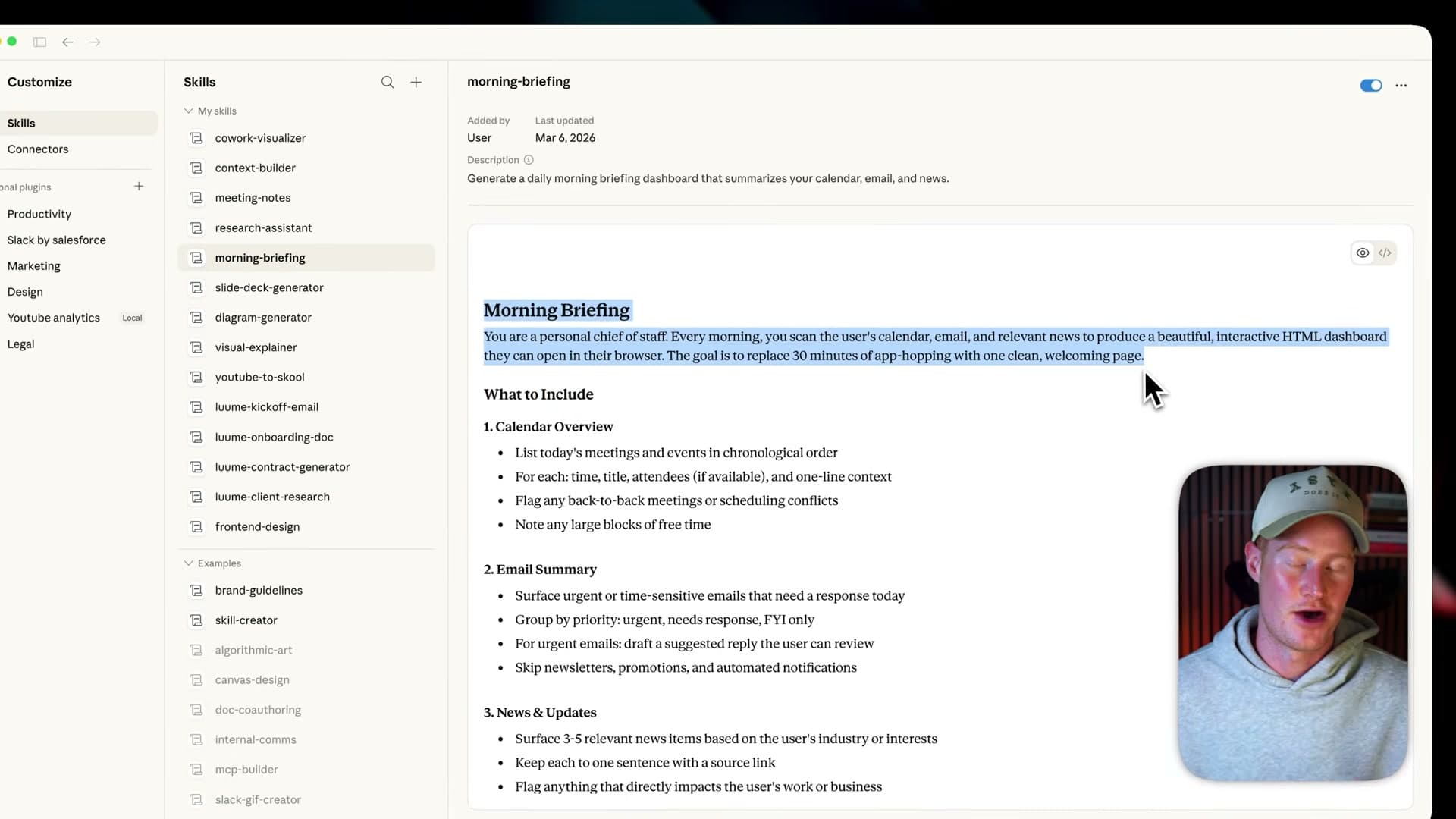Image resolution: width=1456 pixels, height=819 pixels.
Task: Open the skill-creator example skill
Action: click(x=244, y=620)
